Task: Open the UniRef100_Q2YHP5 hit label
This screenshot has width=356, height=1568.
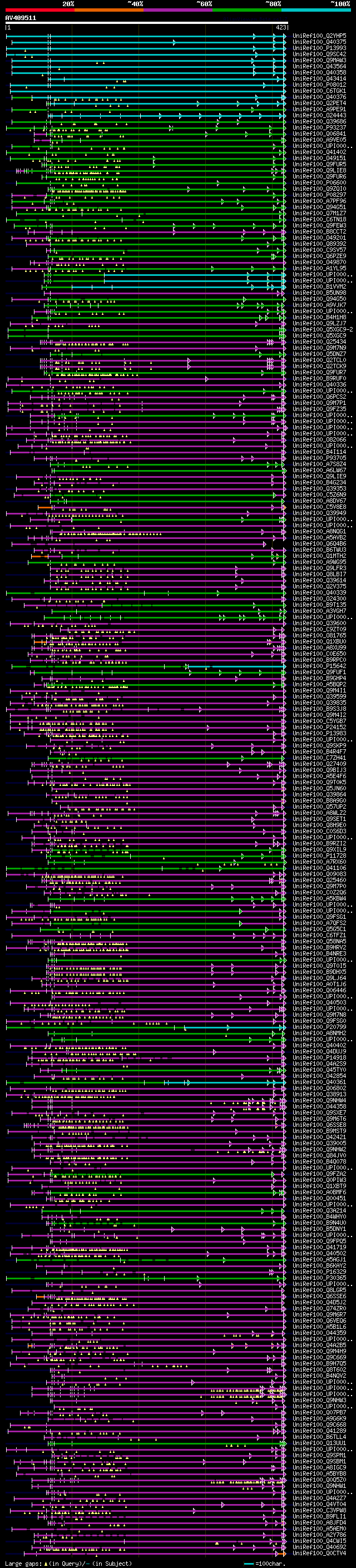Action: (x=319, y=37)
